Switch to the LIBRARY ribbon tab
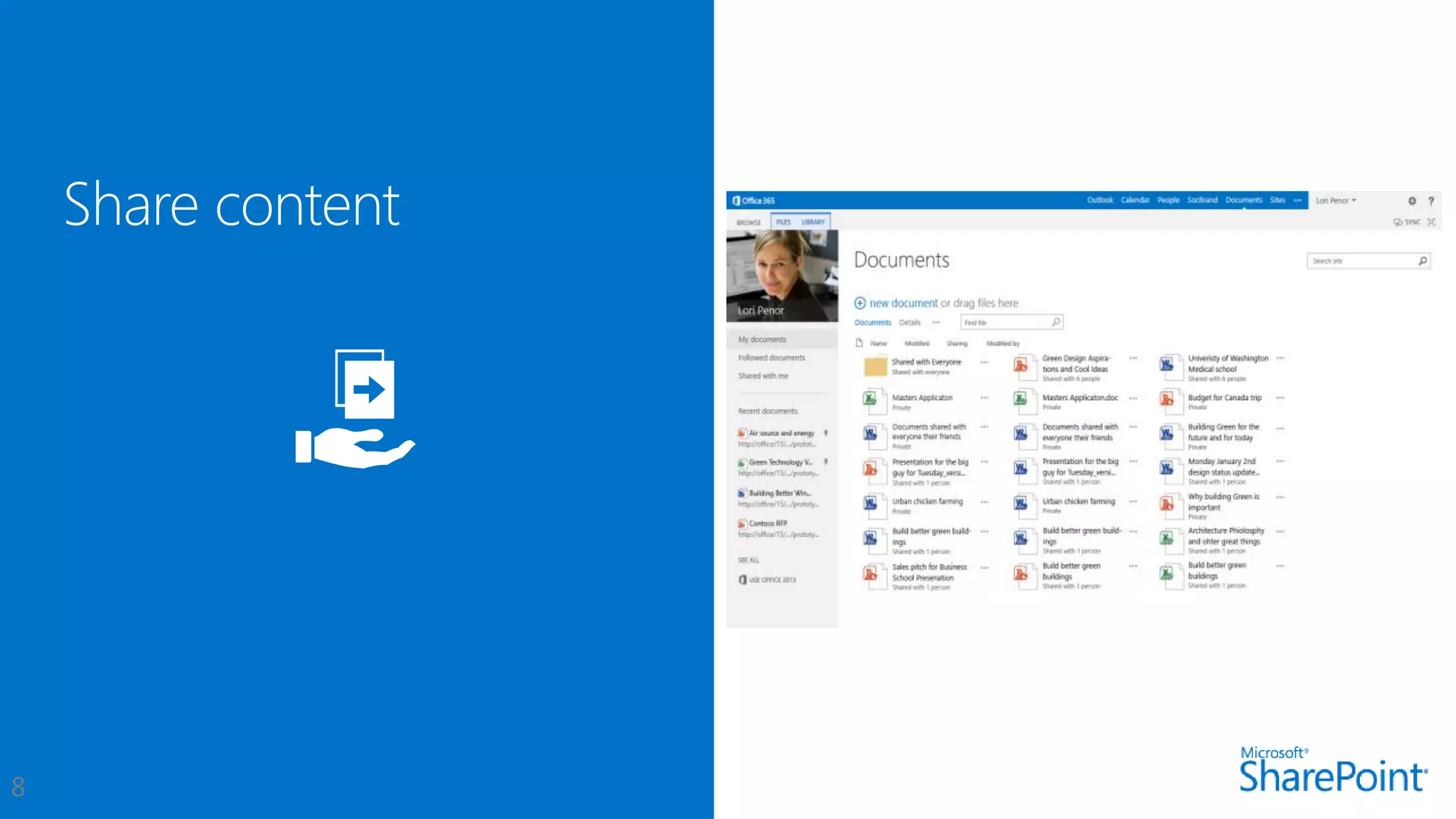Screen dimensions: 1456x819 point(813,223)
